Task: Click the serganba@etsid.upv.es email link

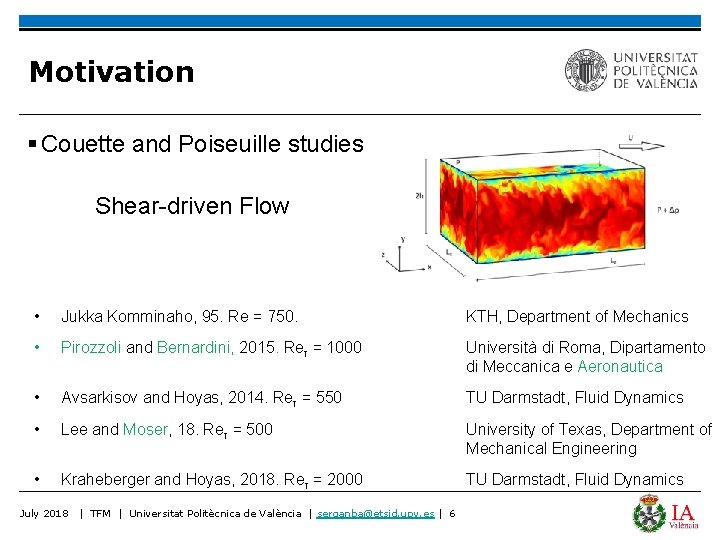Action: pos(376,513)
